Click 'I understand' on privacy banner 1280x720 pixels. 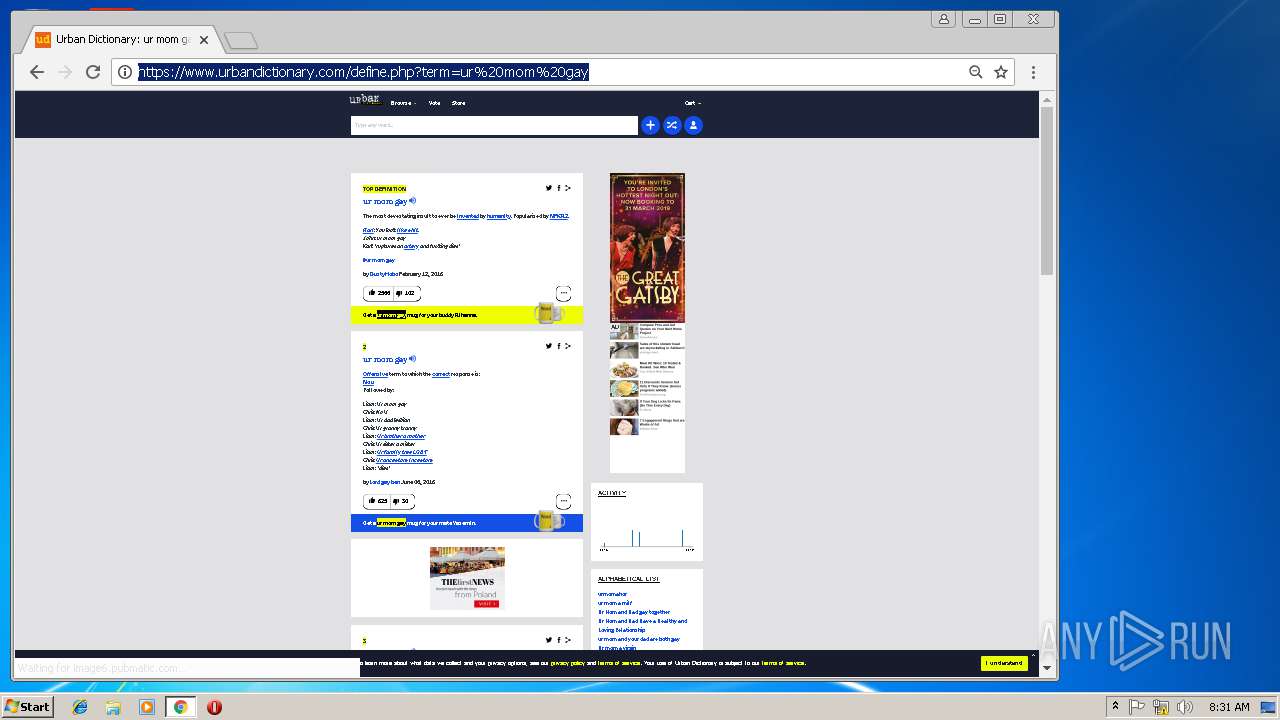coord(1004,663)
